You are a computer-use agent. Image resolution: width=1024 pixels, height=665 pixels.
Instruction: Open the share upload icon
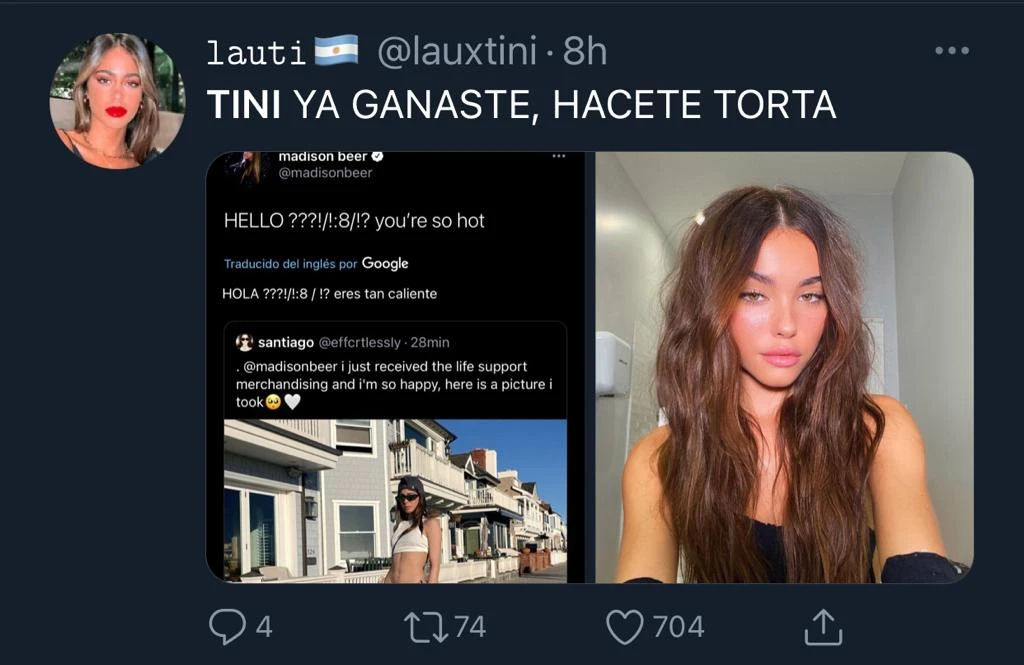(823, 626)
